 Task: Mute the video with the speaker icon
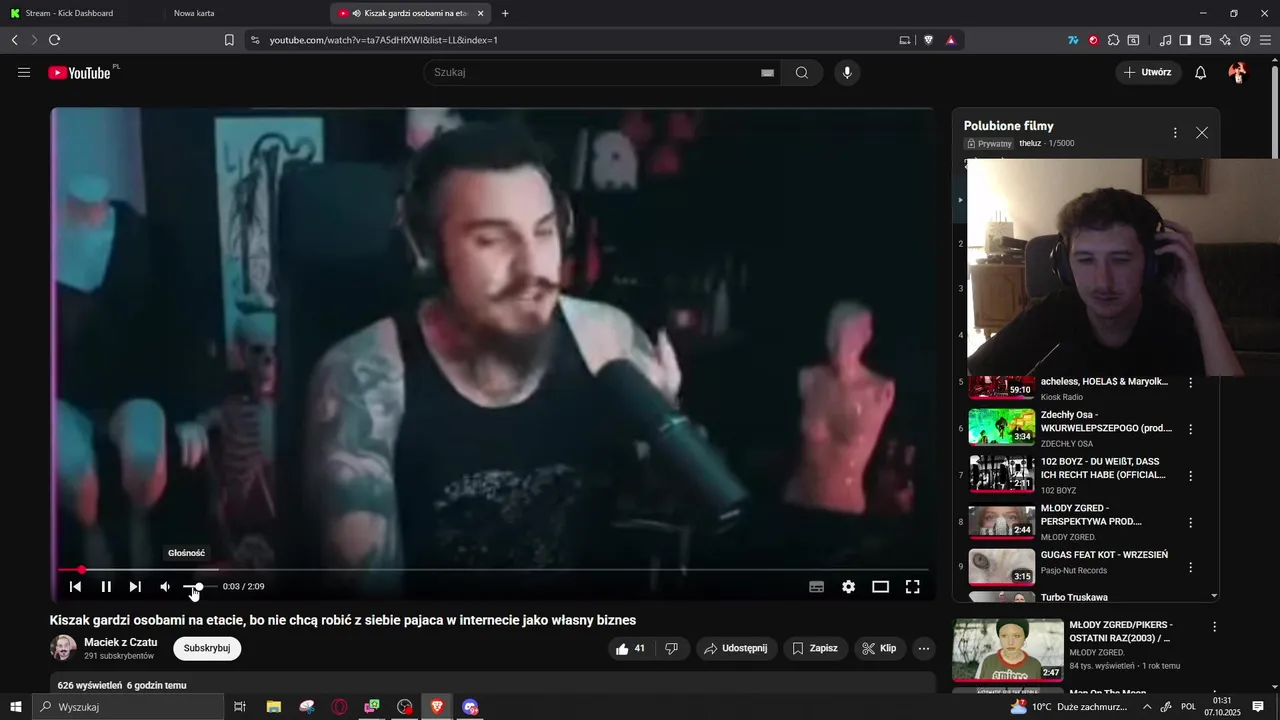[165, 587]
